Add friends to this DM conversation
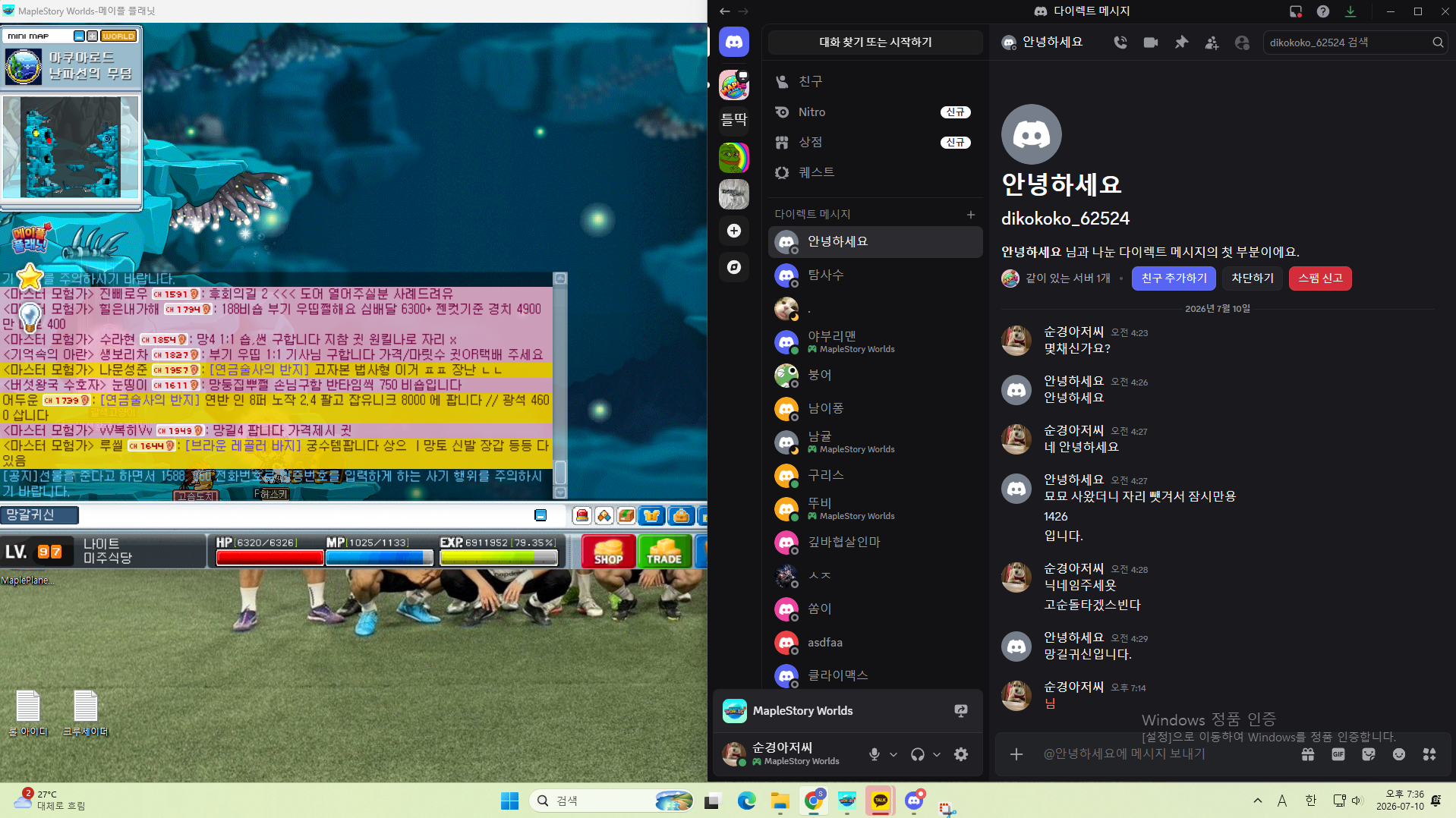Viewport: 1456px width, 818px height. [x=1212, y=42]
